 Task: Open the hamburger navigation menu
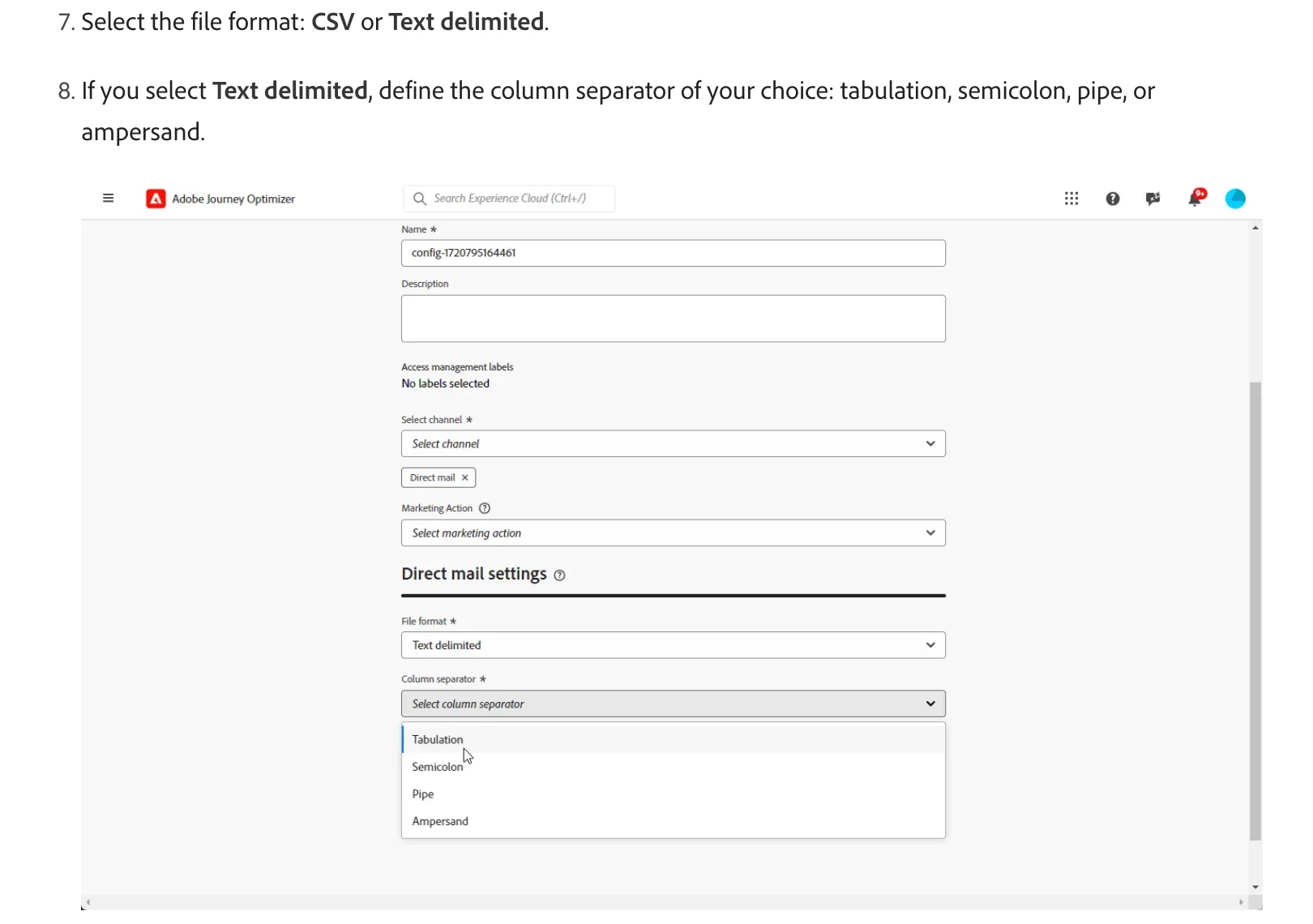(x=109, y=199)
